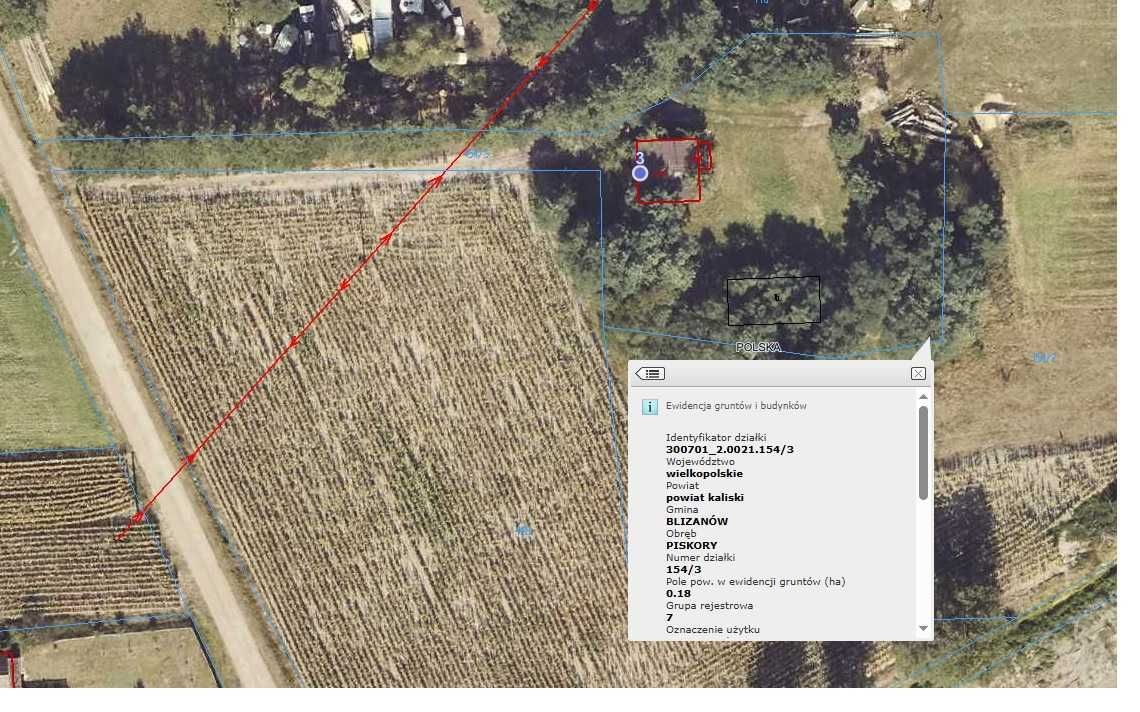This screenshot has width=1140, height=712.
Task: Click the popup scrollbar's up arrow
Action: click(923, 397)
